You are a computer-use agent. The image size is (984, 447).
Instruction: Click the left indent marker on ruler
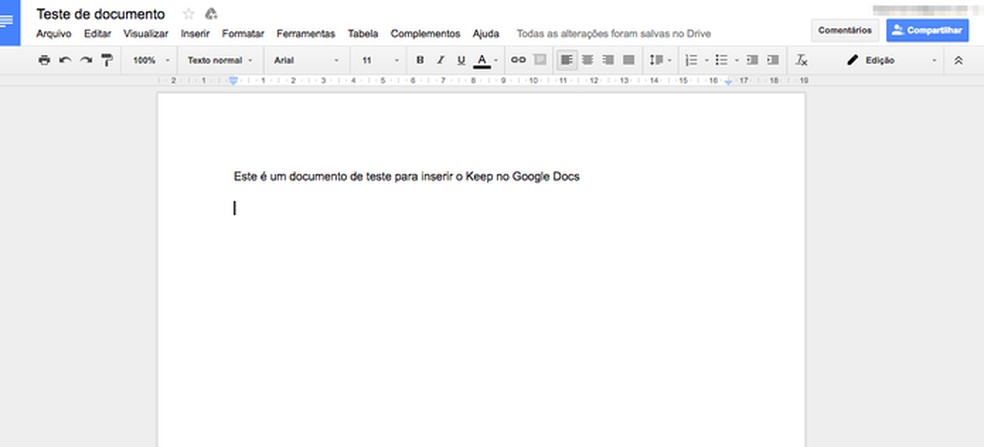[x=233, y=80]
